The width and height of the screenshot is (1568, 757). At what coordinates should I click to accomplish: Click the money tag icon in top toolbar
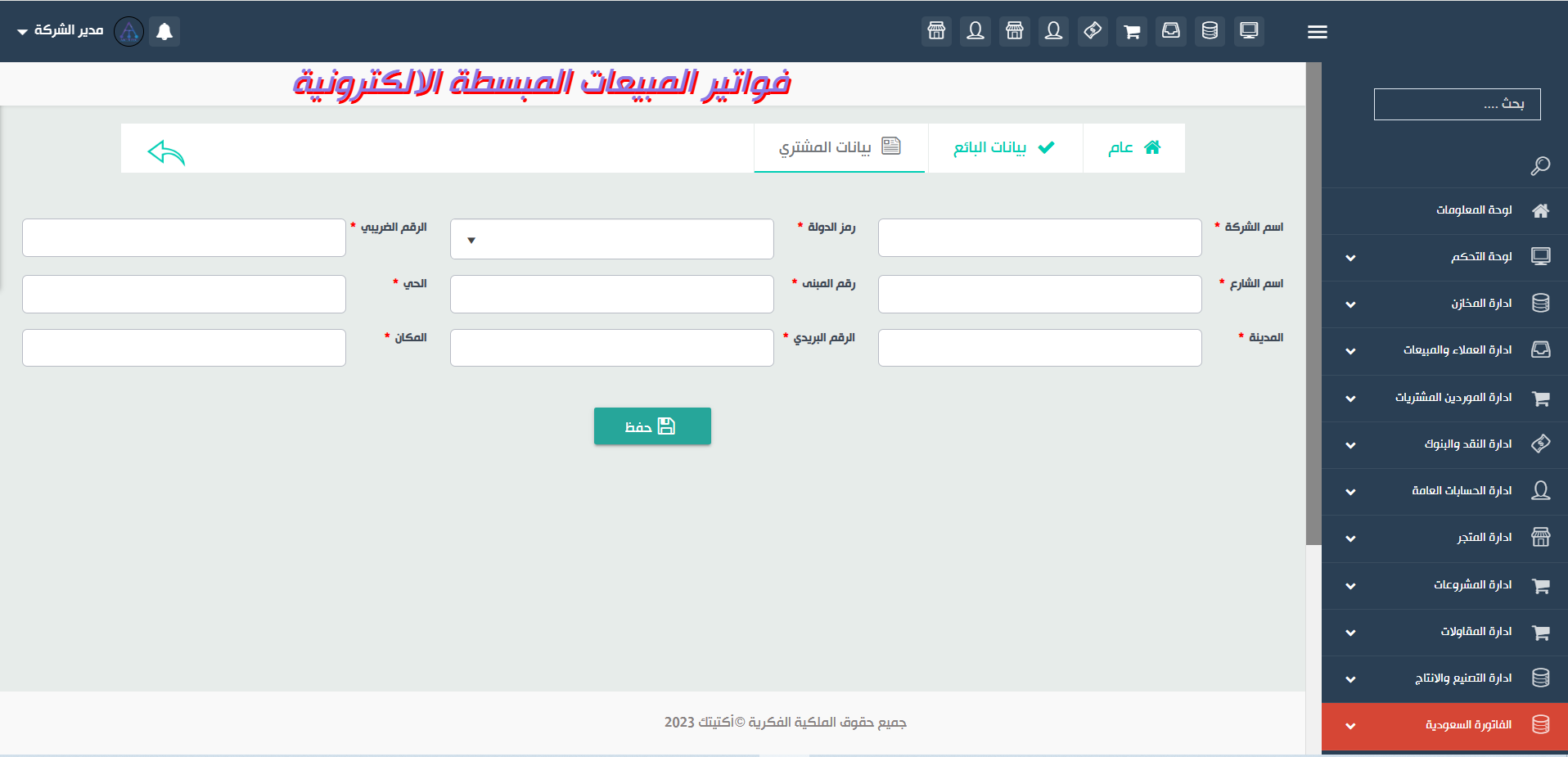point(1093,31)
